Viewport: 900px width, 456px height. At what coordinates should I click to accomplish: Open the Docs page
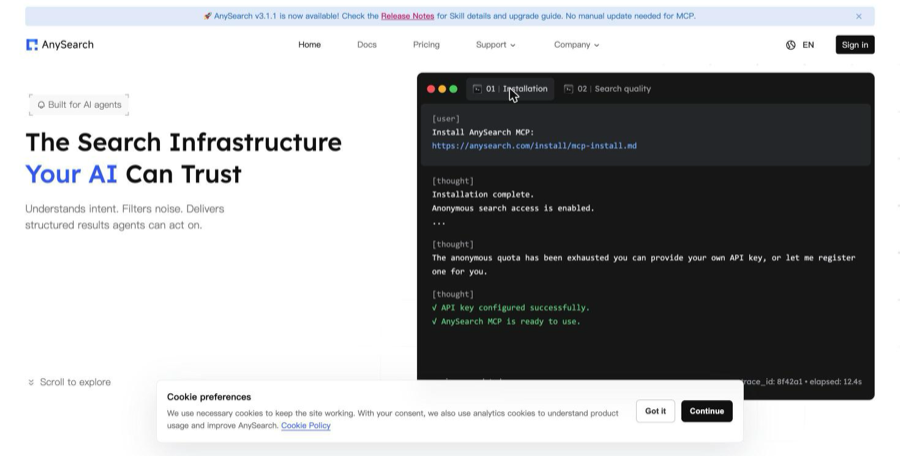(367, 45)
